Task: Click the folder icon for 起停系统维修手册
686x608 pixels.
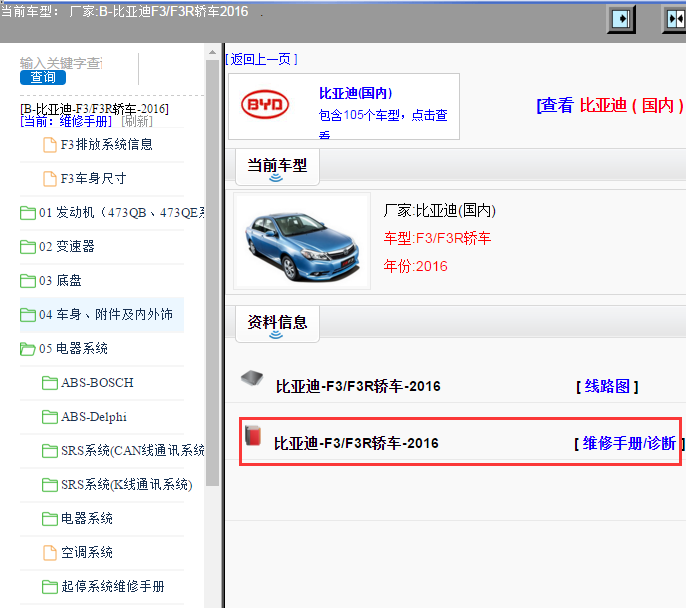Action: pyautogui.click(x=49, y=587)
